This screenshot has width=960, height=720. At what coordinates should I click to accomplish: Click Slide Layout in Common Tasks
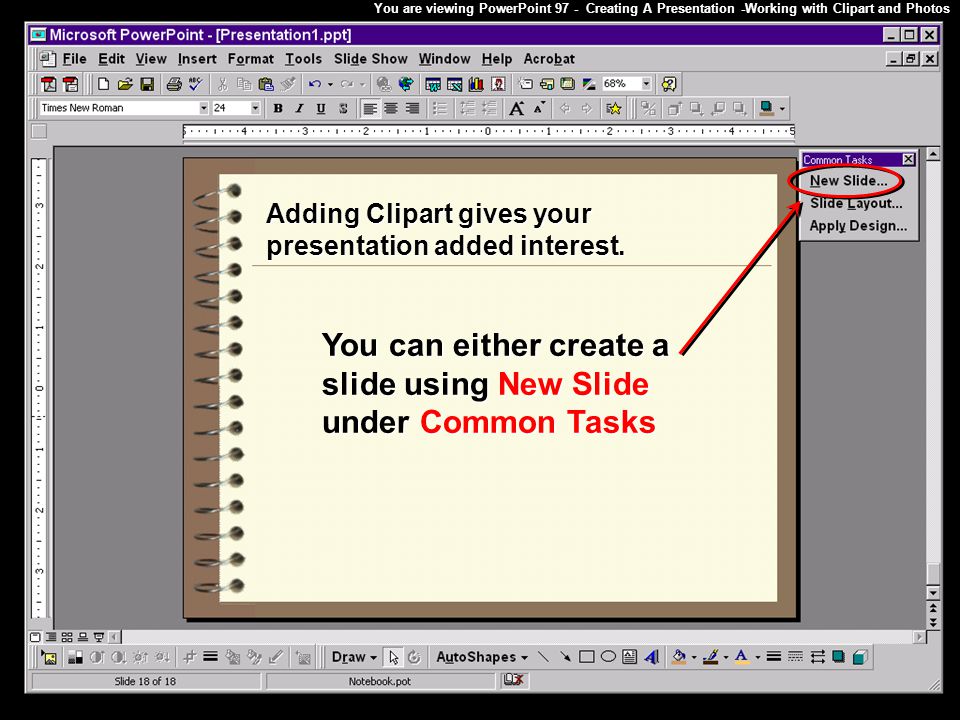point(856,203)
